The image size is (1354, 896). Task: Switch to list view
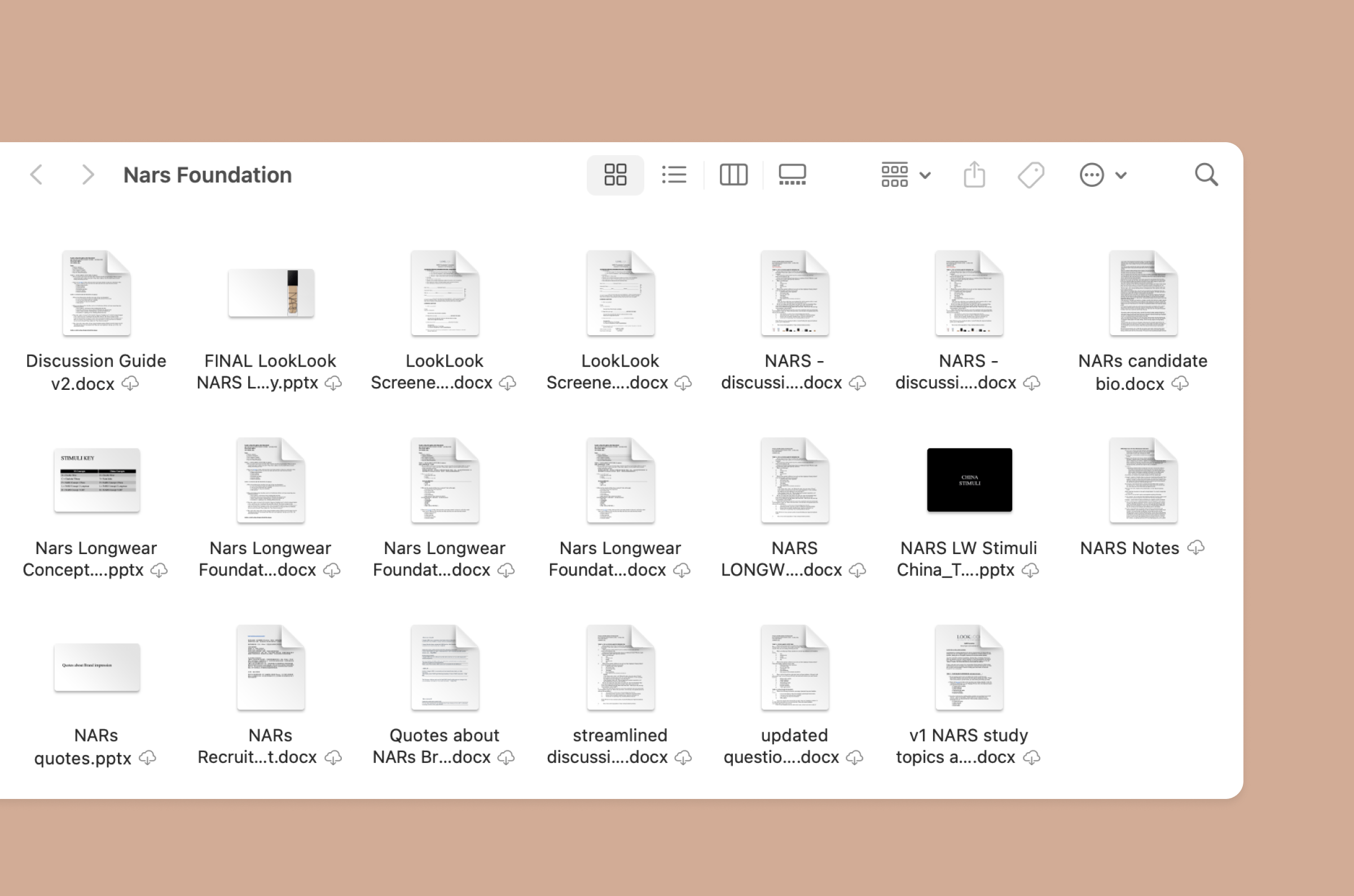[674, 175]
